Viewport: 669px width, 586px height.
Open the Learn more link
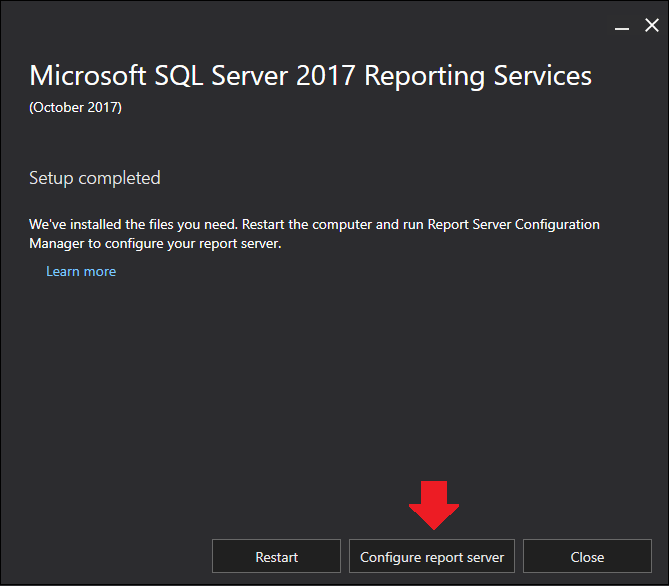click(x=81, y=271)
